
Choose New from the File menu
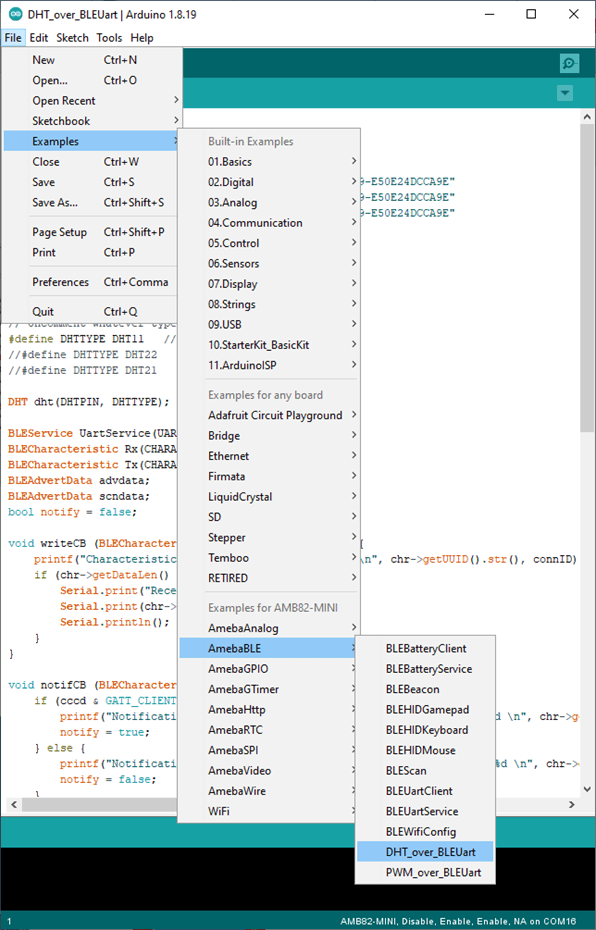coord(90,60)
